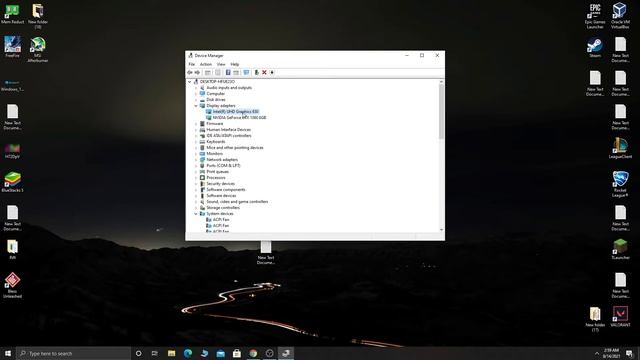Screen dimensions: 640x360
Task: Open the Task View taskbar button
Action: pos(155,353)
